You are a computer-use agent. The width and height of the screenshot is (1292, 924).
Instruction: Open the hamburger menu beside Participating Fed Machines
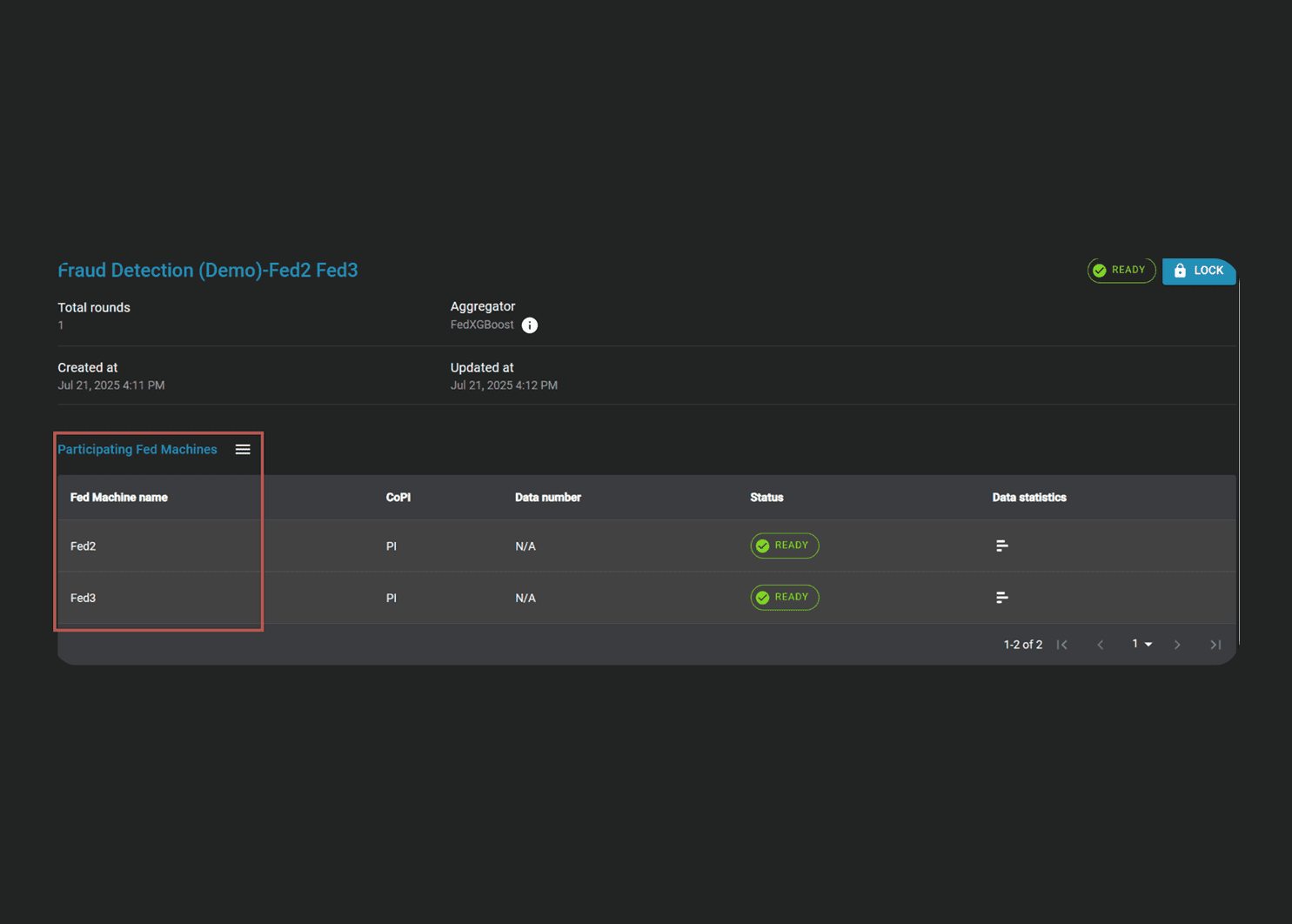coord(243,450)
